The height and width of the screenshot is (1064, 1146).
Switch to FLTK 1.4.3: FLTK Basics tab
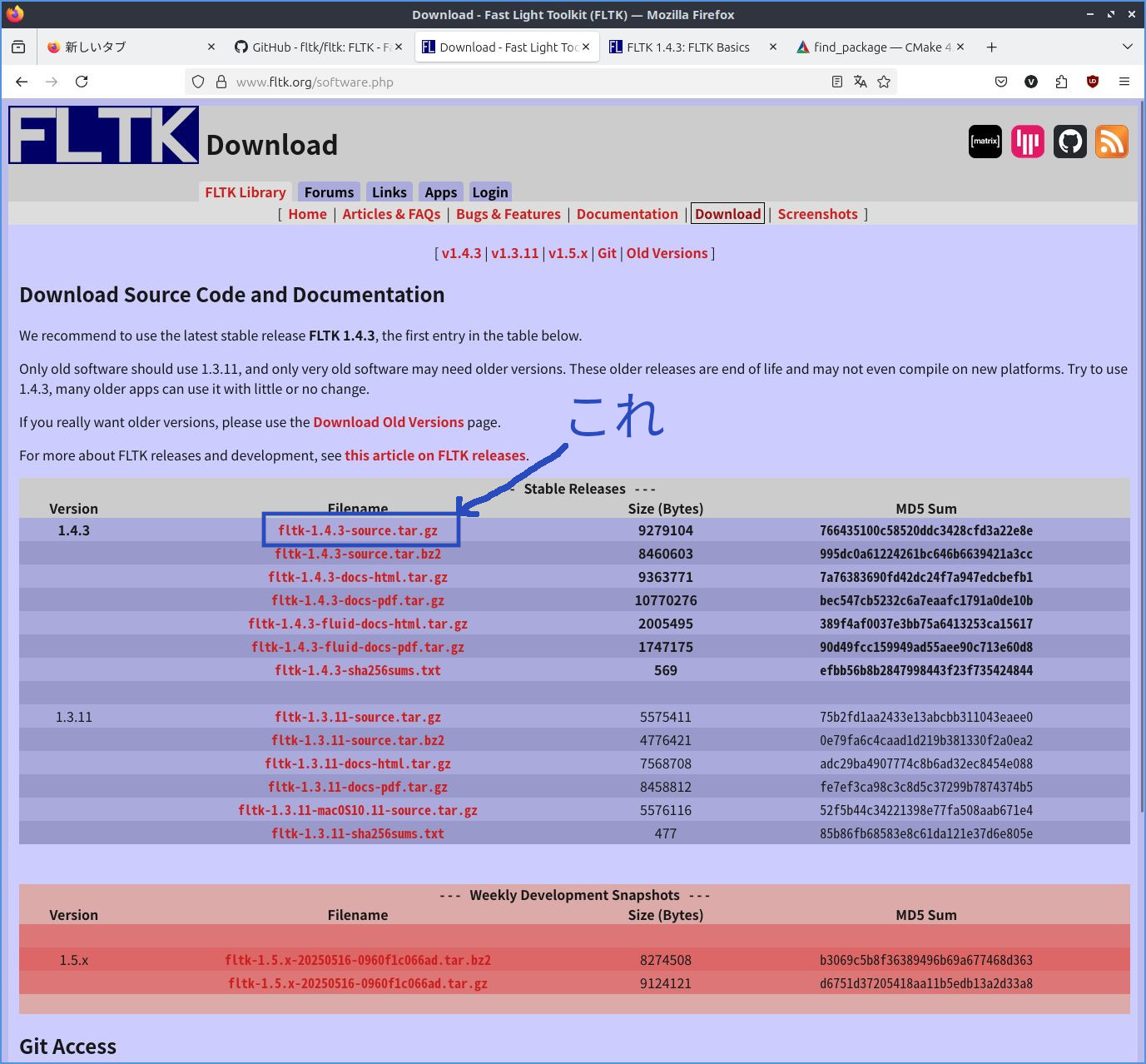point(687,47)
